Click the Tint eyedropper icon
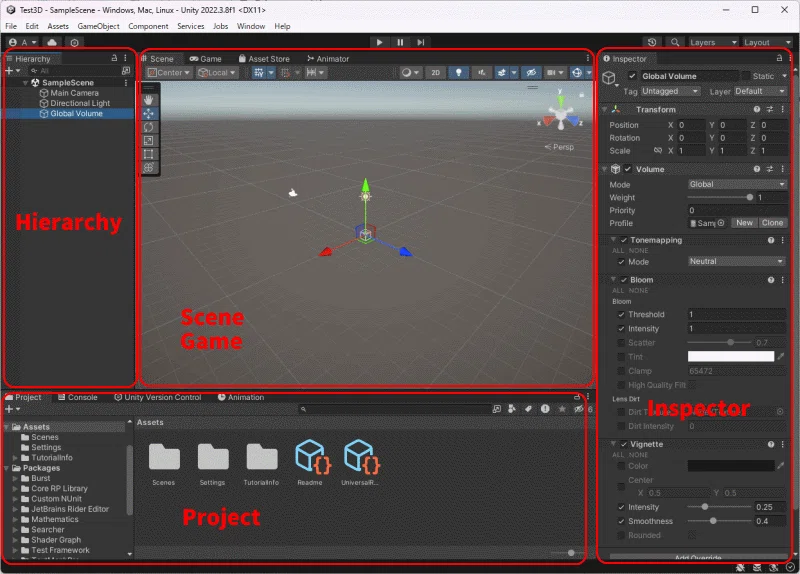 [781, 357]
